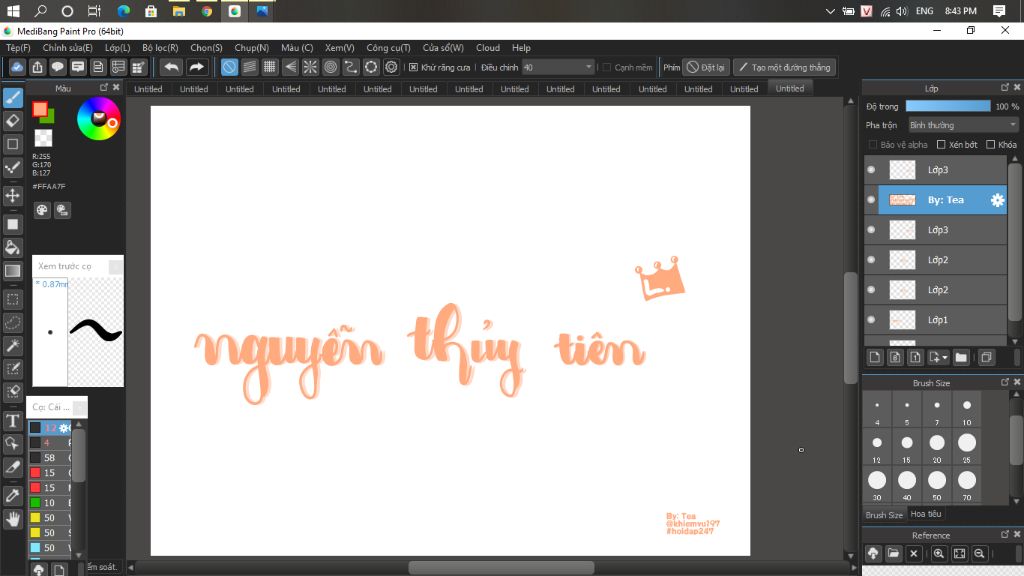Click canvas horizontal scrollbar thumb
The width and height of the screenshot is (1024, 576).
[x=501, y=567]
